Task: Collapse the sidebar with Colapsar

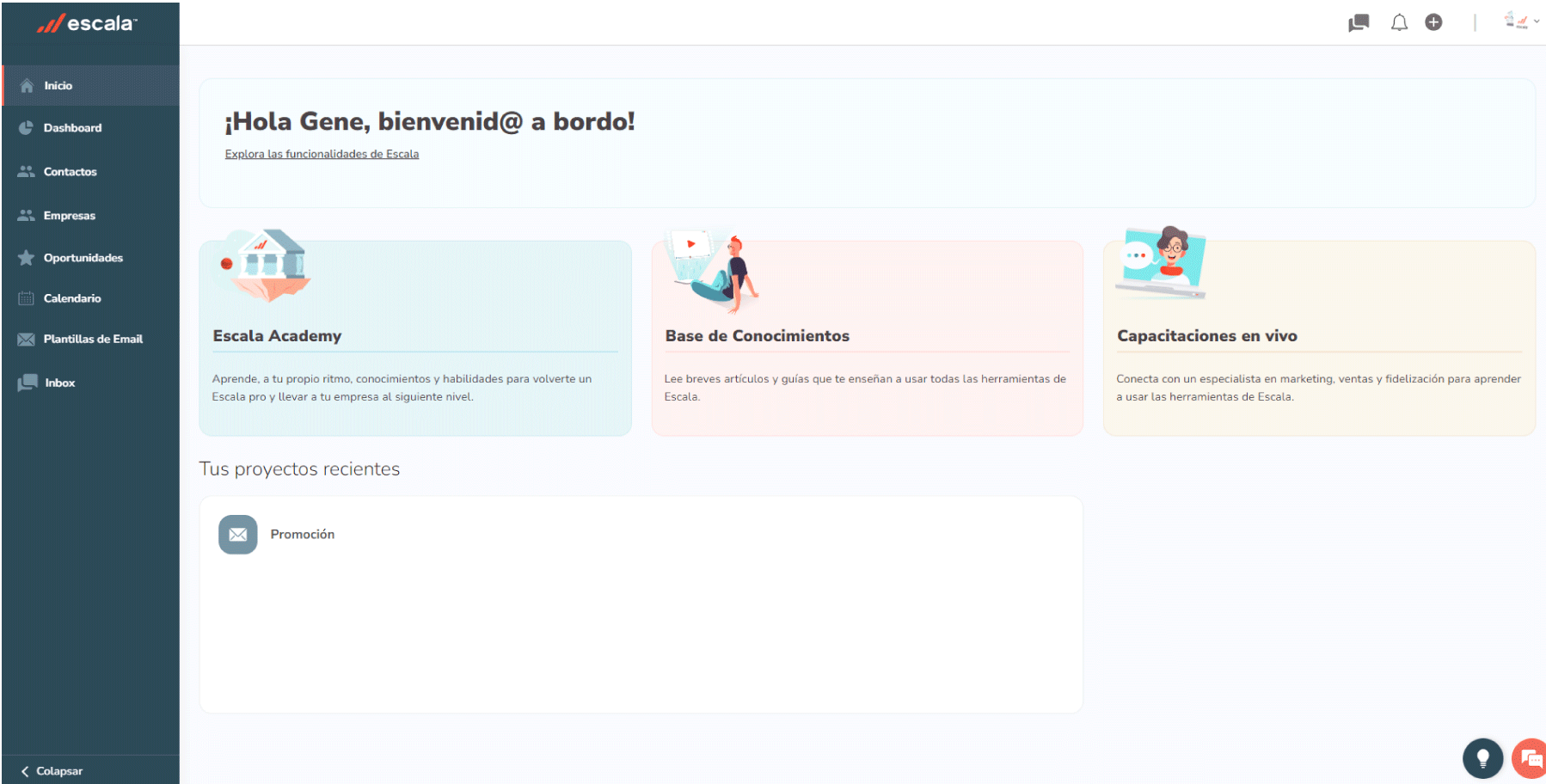Action: click(x=52, y=771)
